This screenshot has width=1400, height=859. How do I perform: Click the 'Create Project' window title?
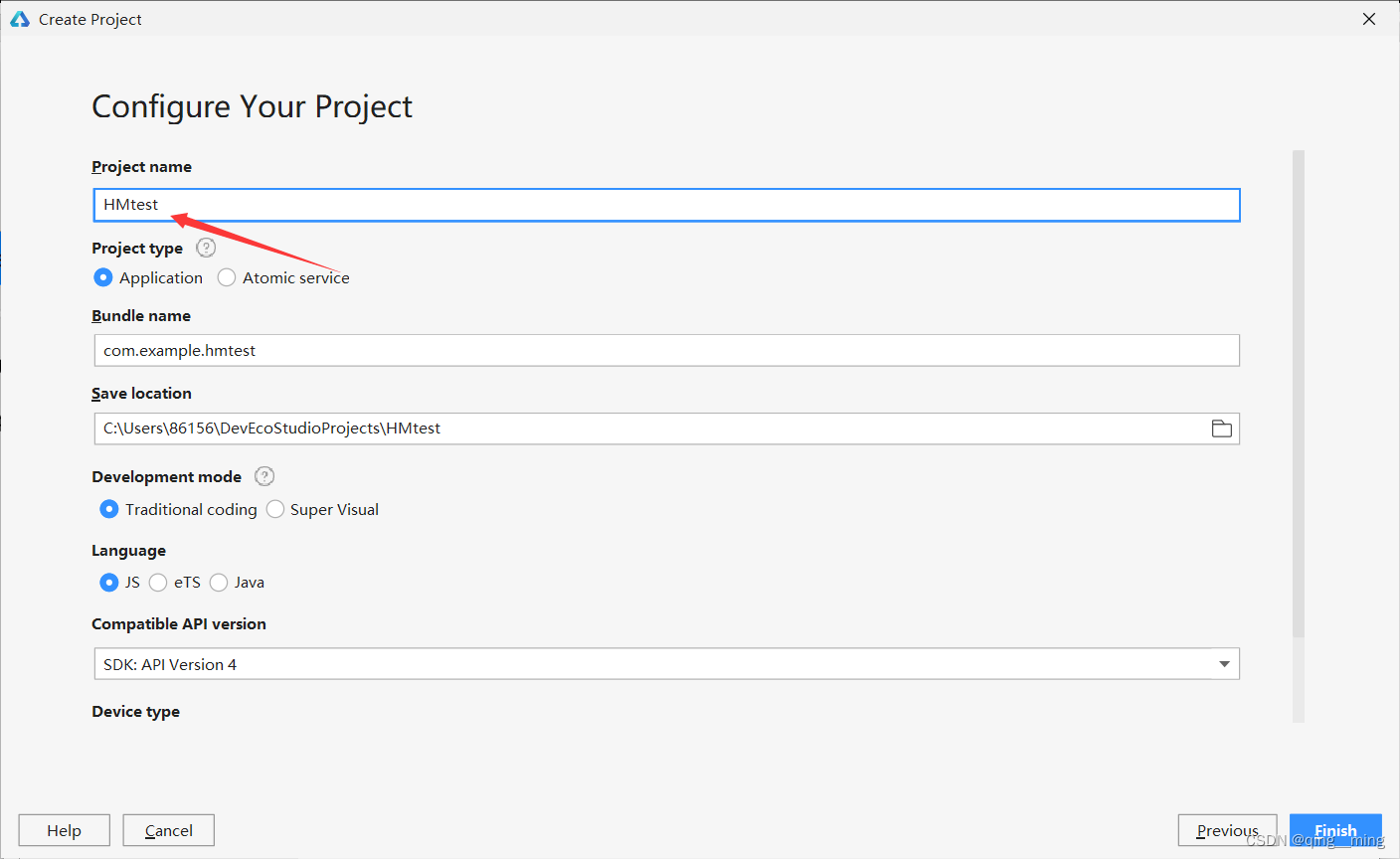pos(90,19)
